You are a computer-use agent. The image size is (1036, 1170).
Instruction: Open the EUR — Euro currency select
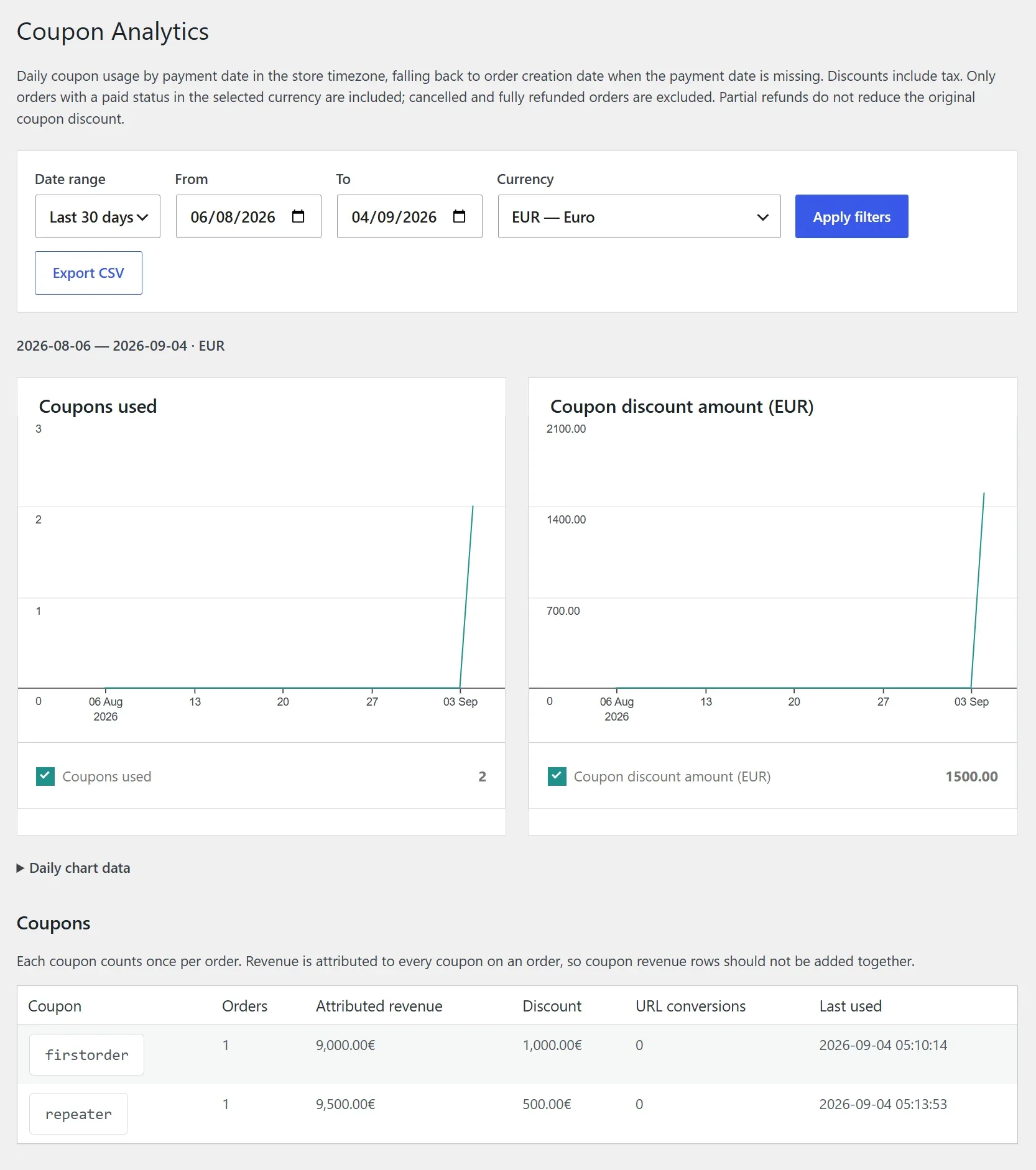(x=639, y=216)
